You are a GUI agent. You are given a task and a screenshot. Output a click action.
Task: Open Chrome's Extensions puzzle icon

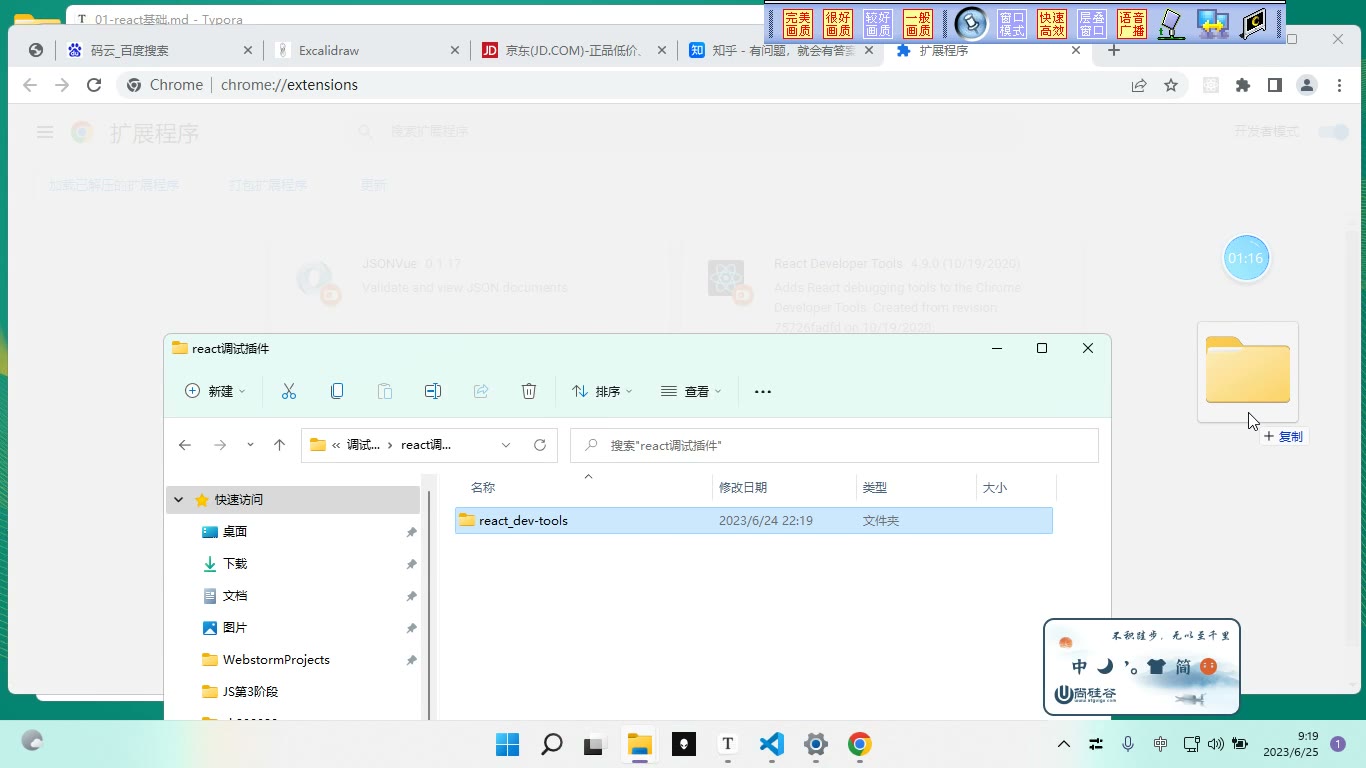click(x=1243, y=85)
